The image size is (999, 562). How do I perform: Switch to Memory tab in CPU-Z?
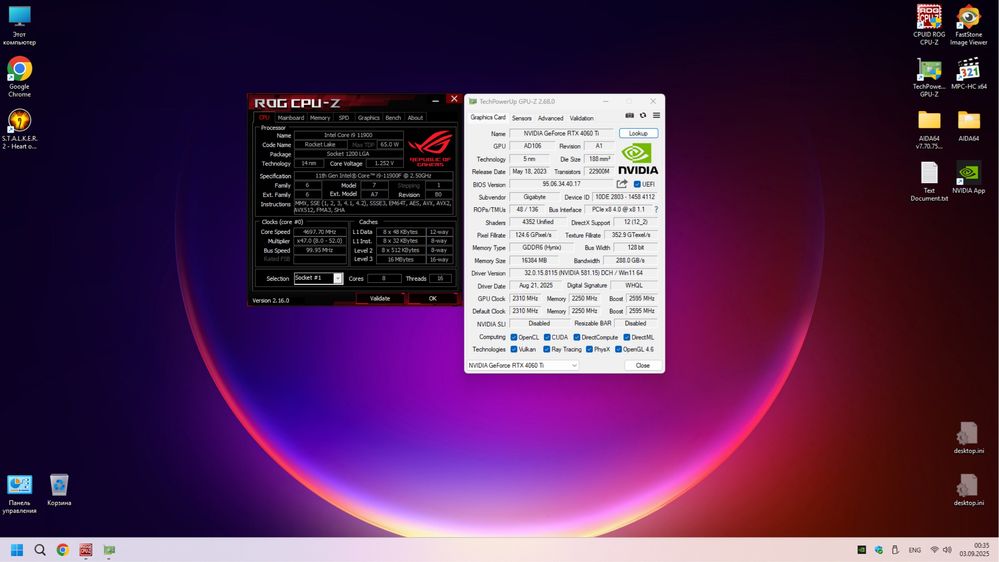(x=320, y=117)
